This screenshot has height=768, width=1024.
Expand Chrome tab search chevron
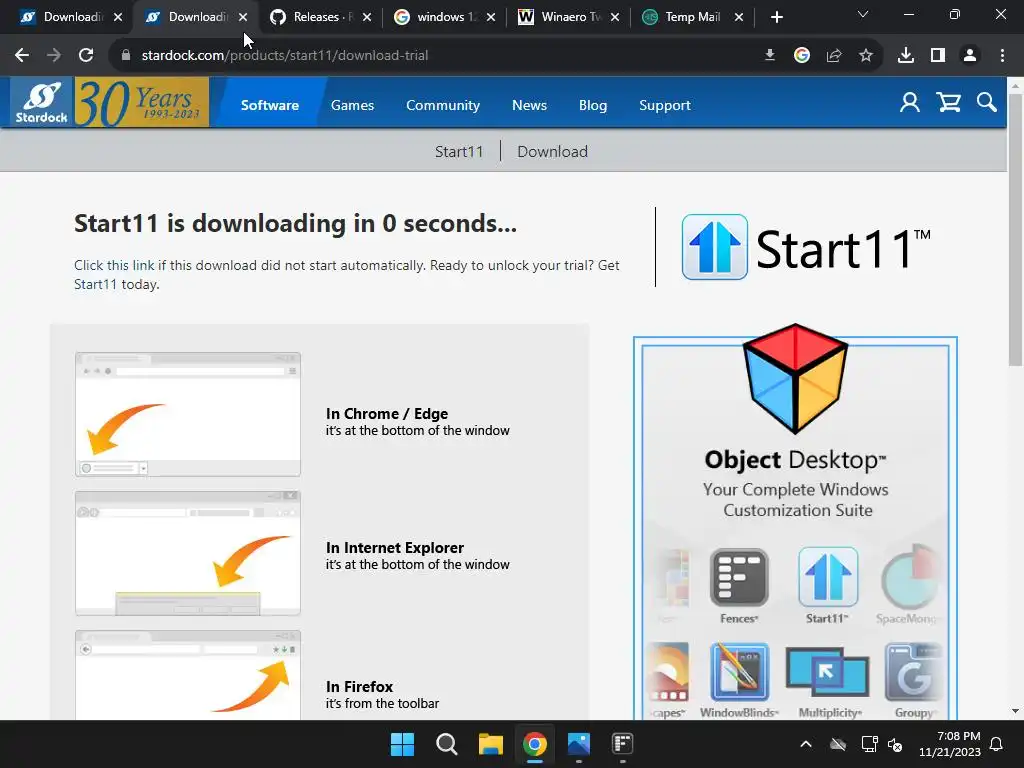[863, 14]
